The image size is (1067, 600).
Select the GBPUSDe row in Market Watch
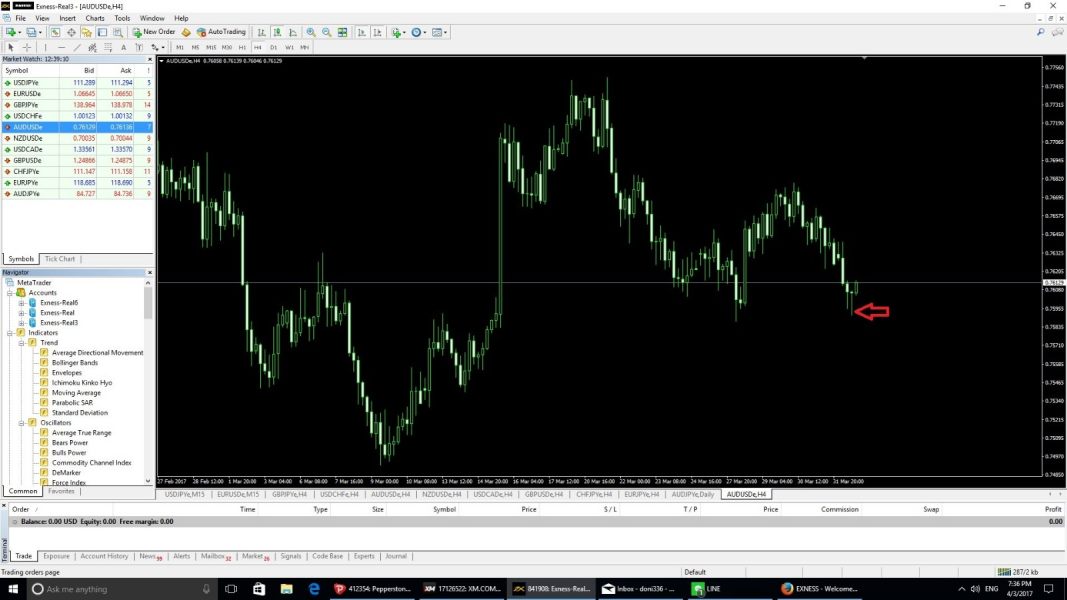pyautogui.click(x=28, y=160)
